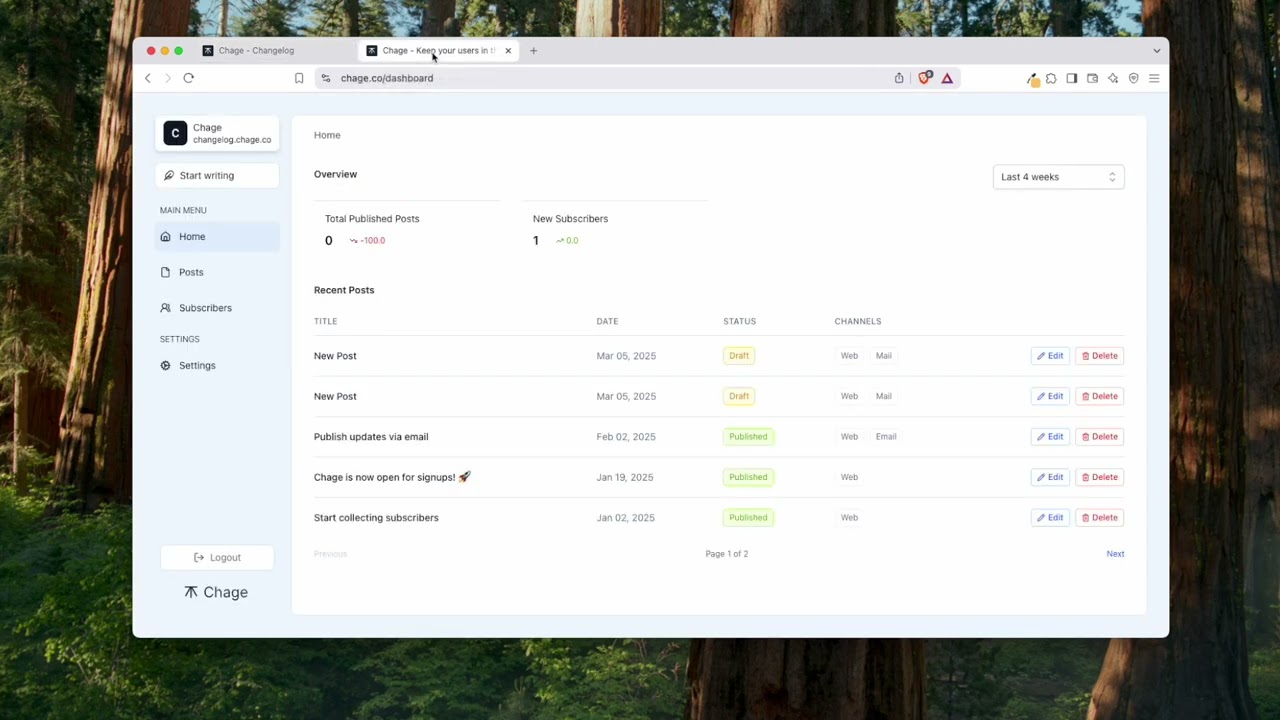Open the Brave Rewards triangle icon
The height and width of the screenshot is (720, 1280).
(947, 78)
